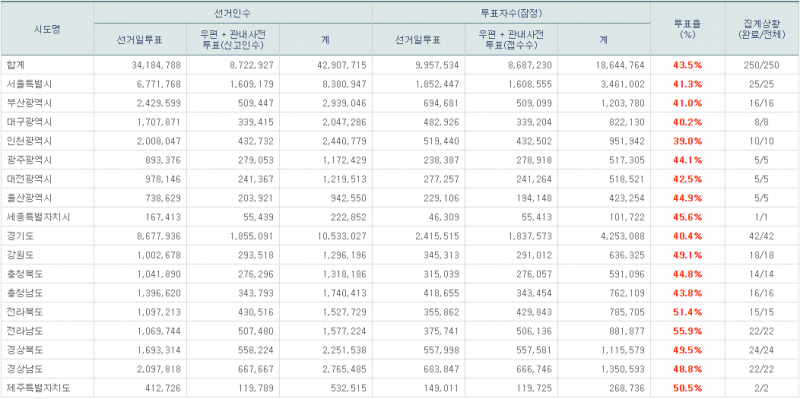Click the 시도명 column header
This screenshot has width=800, height=399.
point(47,29)
